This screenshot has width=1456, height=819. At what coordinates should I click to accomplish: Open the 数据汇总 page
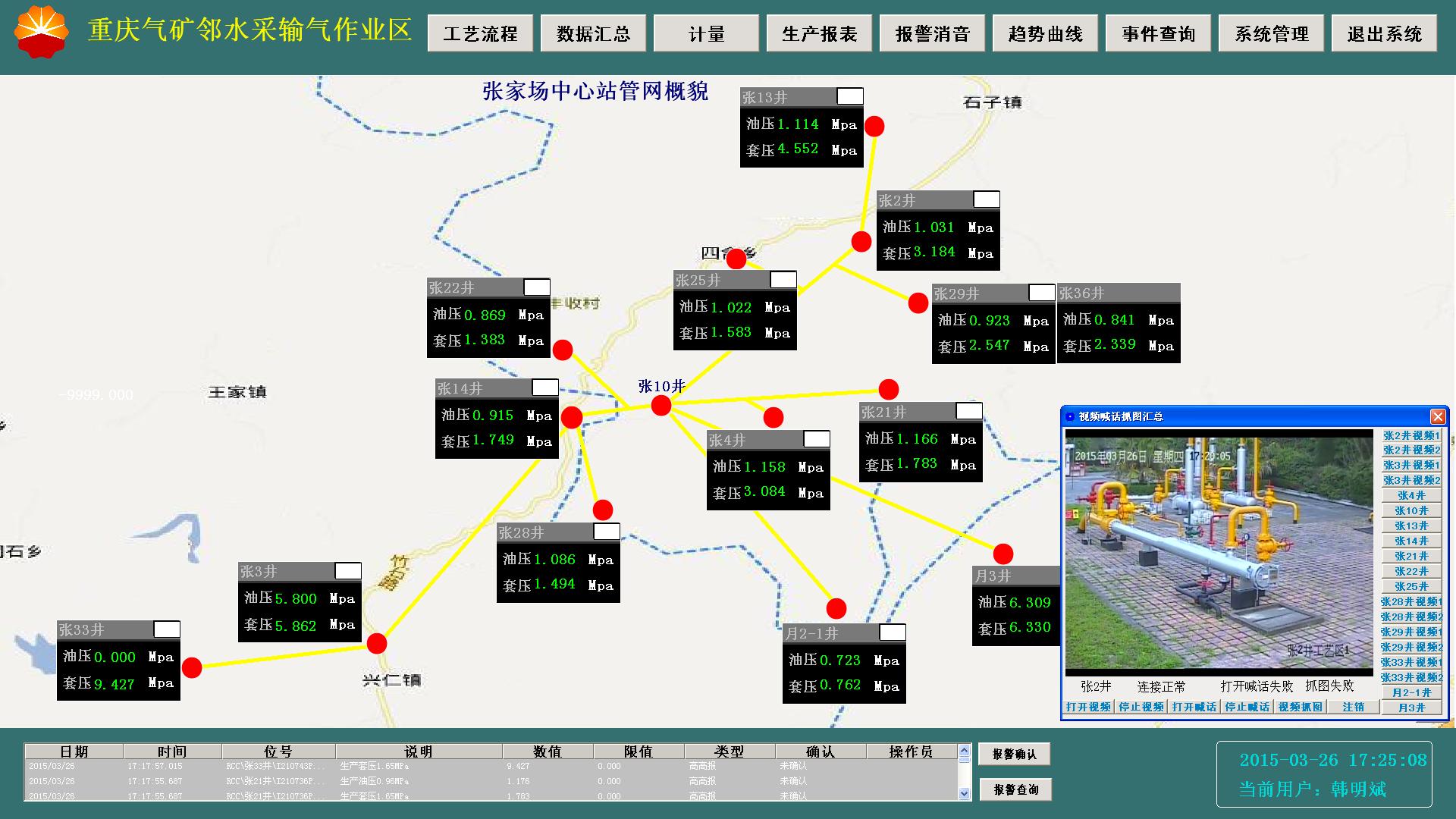pyautogui.click(x=593, y=33)
